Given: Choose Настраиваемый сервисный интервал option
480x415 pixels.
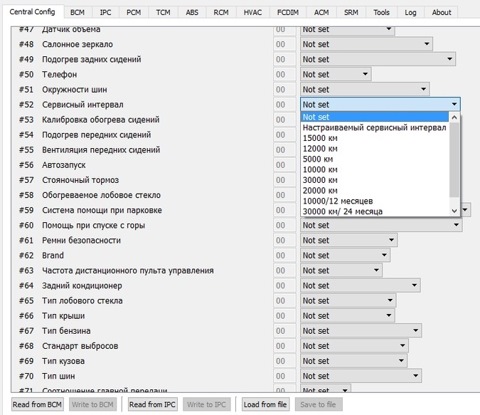Looking at the screenshot, I should pyautogui.click(x=375, y=128).
